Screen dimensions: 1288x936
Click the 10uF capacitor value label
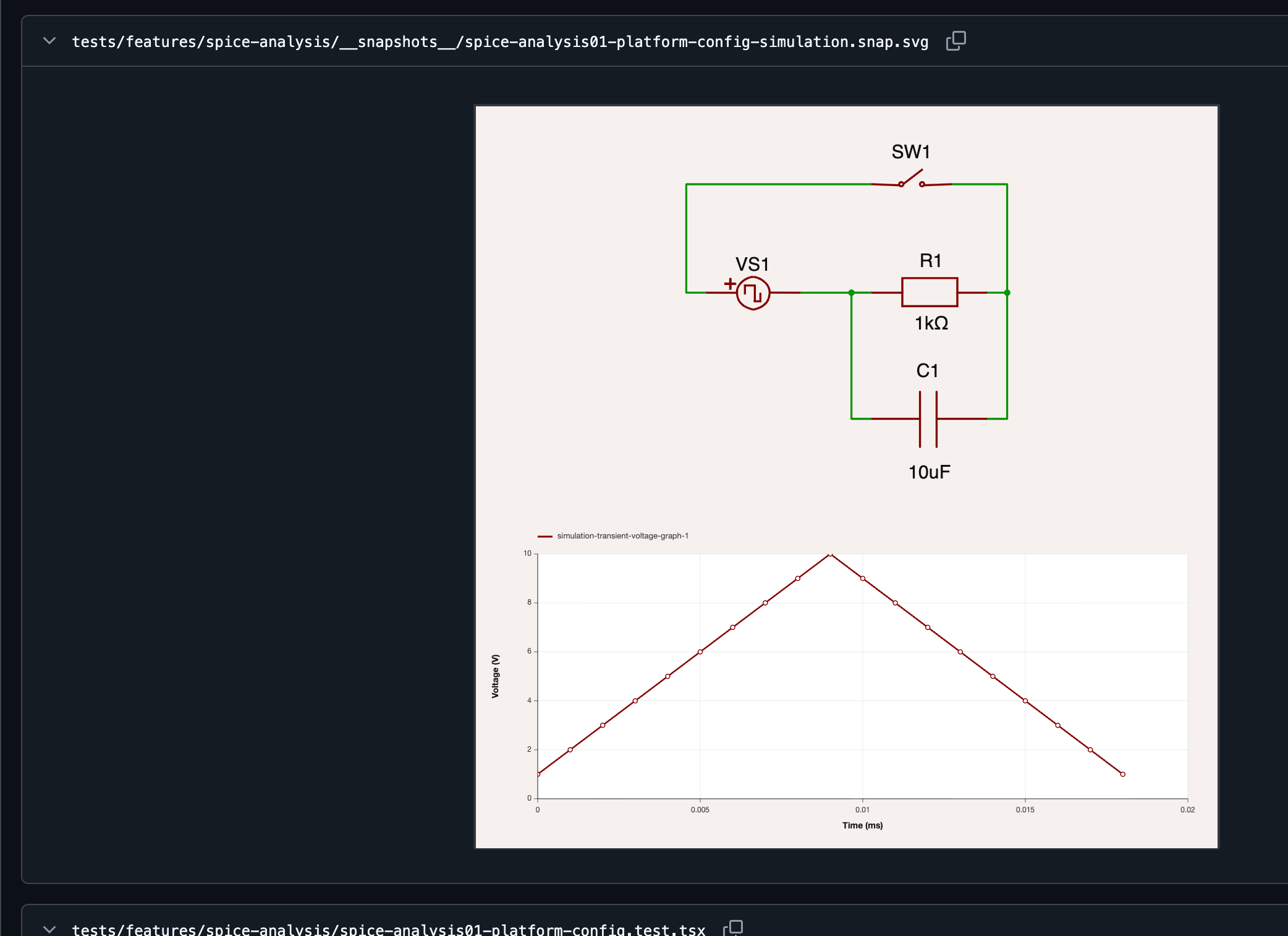tap(929, 472)
